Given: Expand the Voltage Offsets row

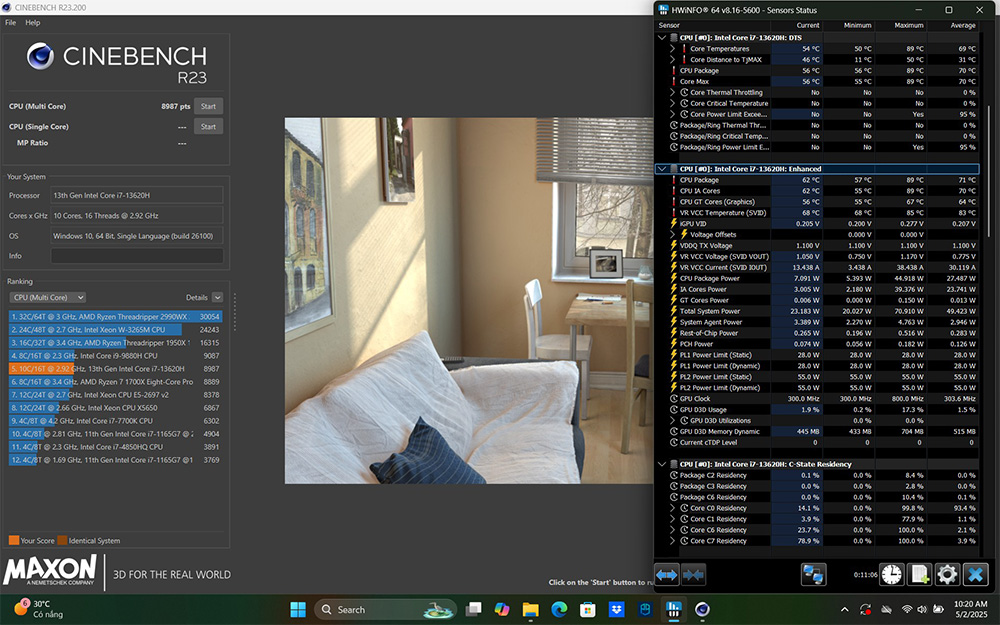Looking at the screenshot, I should 672,235.
